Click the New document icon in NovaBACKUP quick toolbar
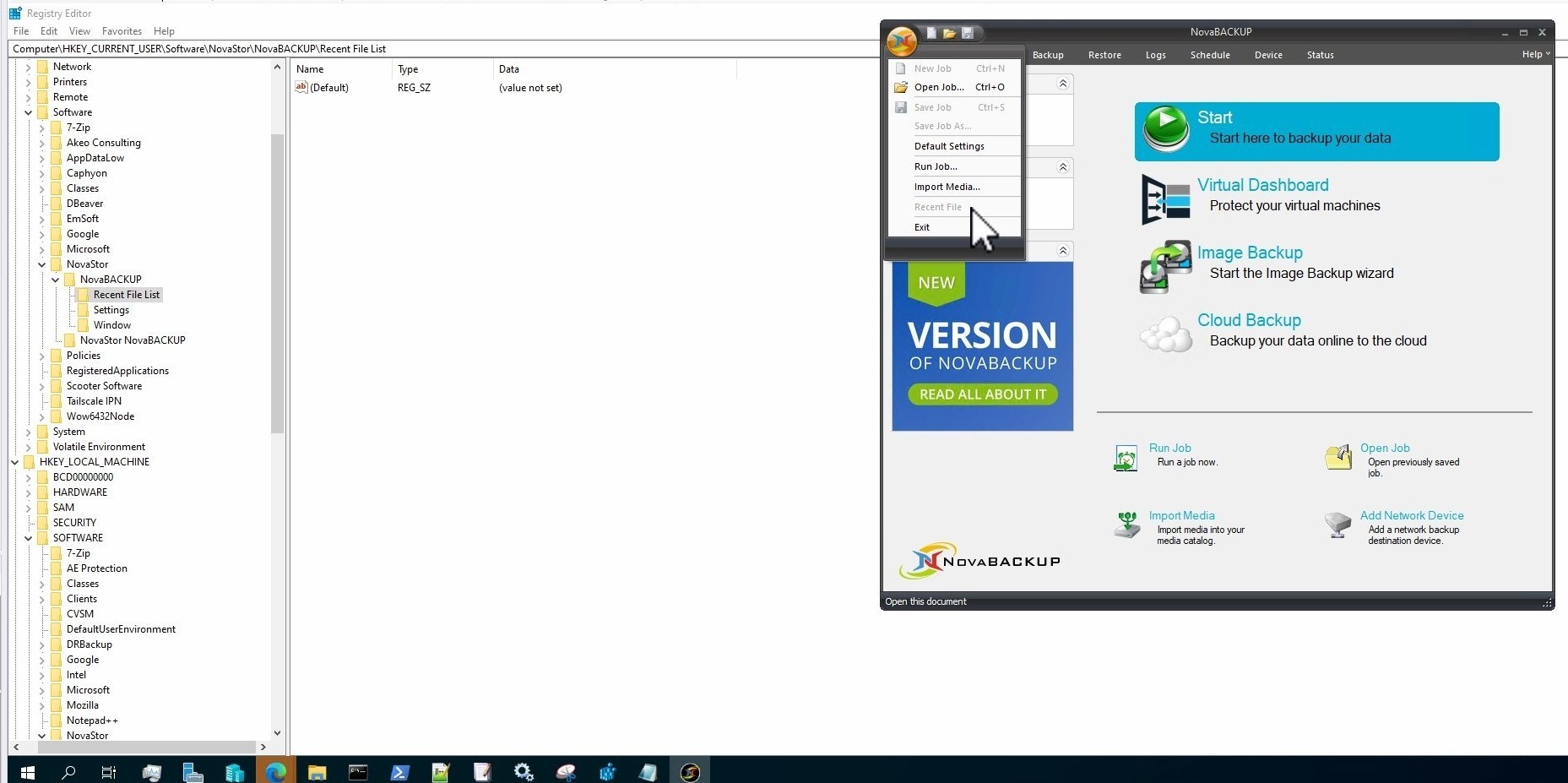The height and width of the screenshot is (783, 1568). tap(931, 33)
